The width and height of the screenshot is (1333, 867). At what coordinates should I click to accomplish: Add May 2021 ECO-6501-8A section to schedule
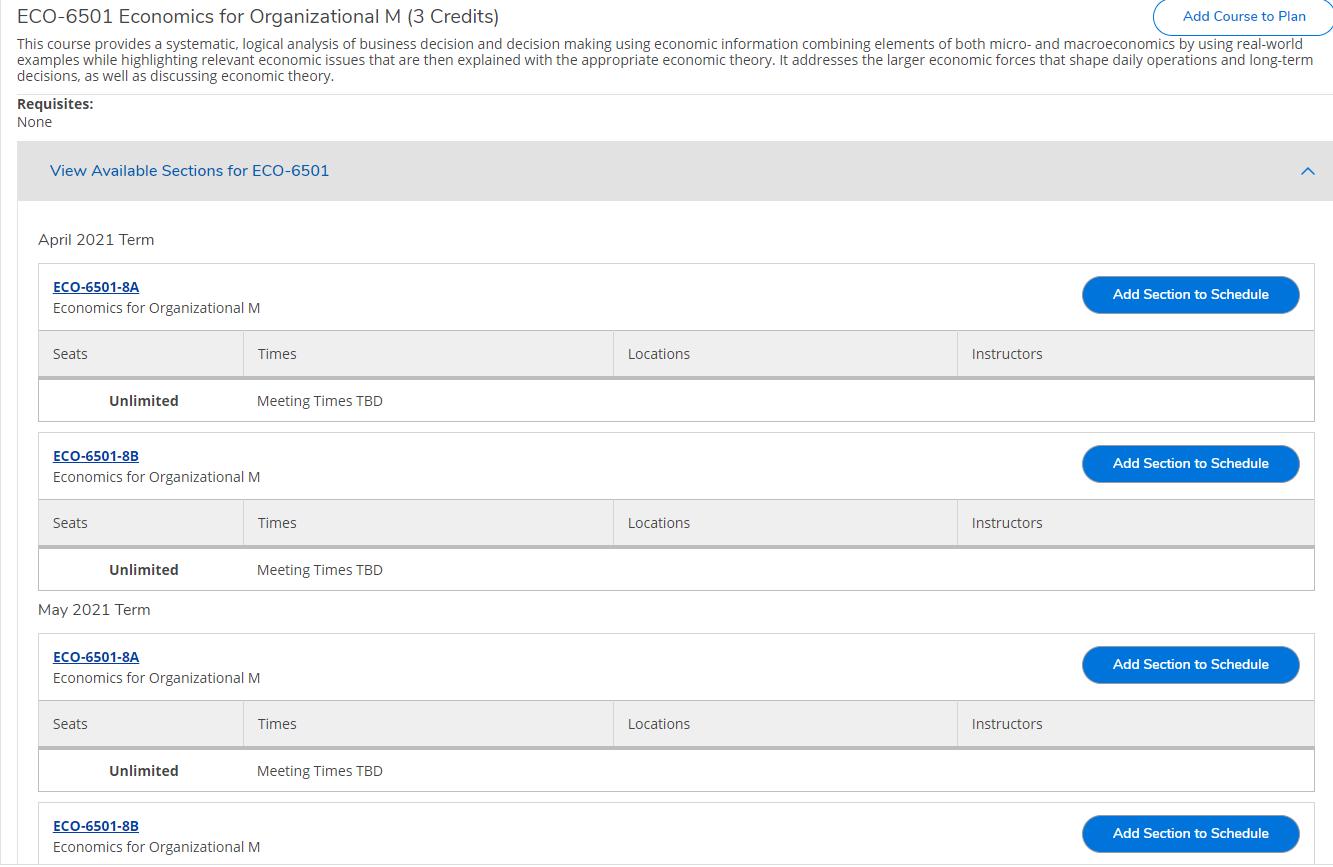1190,665
